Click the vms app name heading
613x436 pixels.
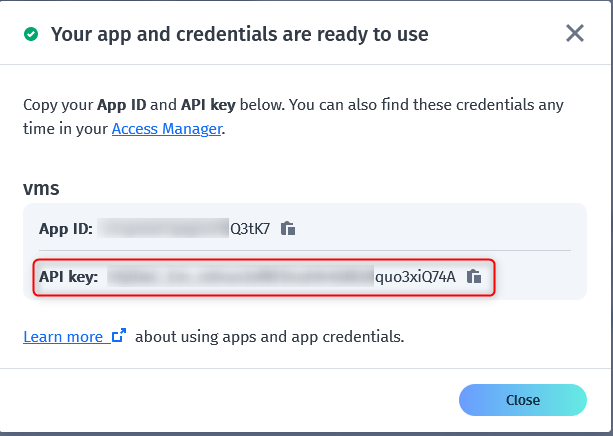pyautogui.click(x=42, y=188)
